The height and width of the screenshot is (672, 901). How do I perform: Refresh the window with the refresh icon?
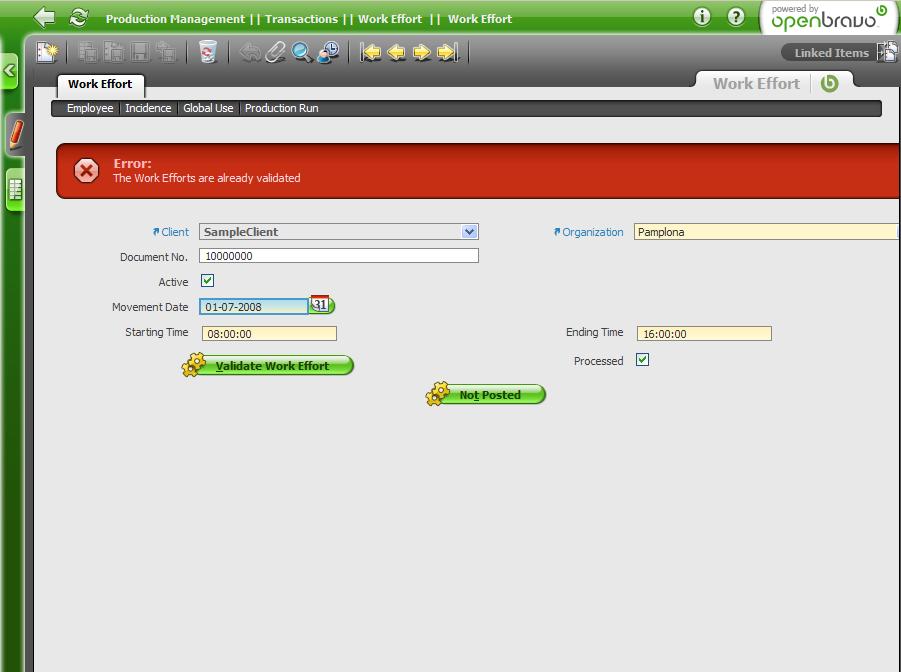(x=79, y=17)
